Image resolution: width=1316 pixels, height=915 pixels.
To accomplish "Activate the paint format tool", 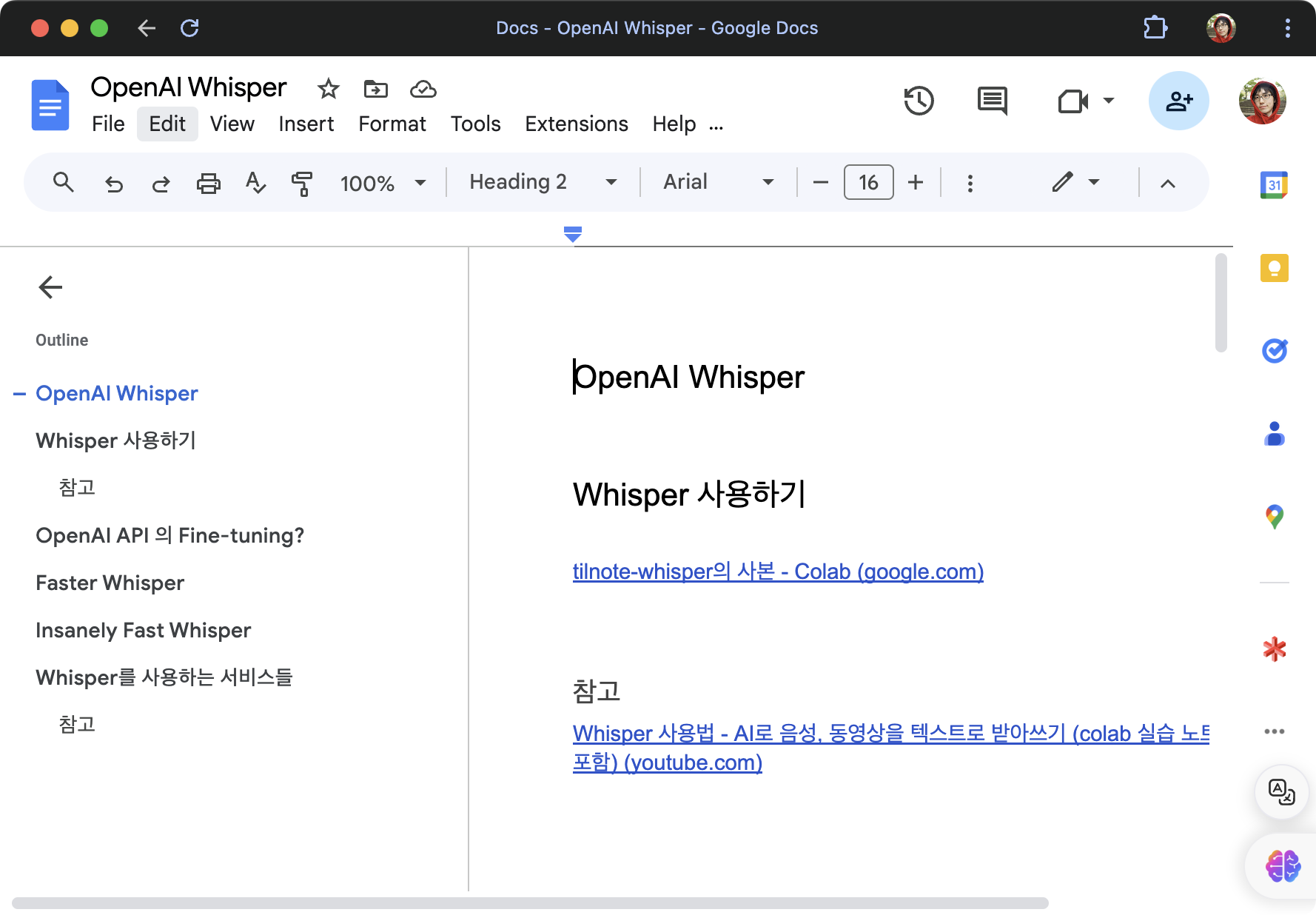I will [x=302, y=183].
